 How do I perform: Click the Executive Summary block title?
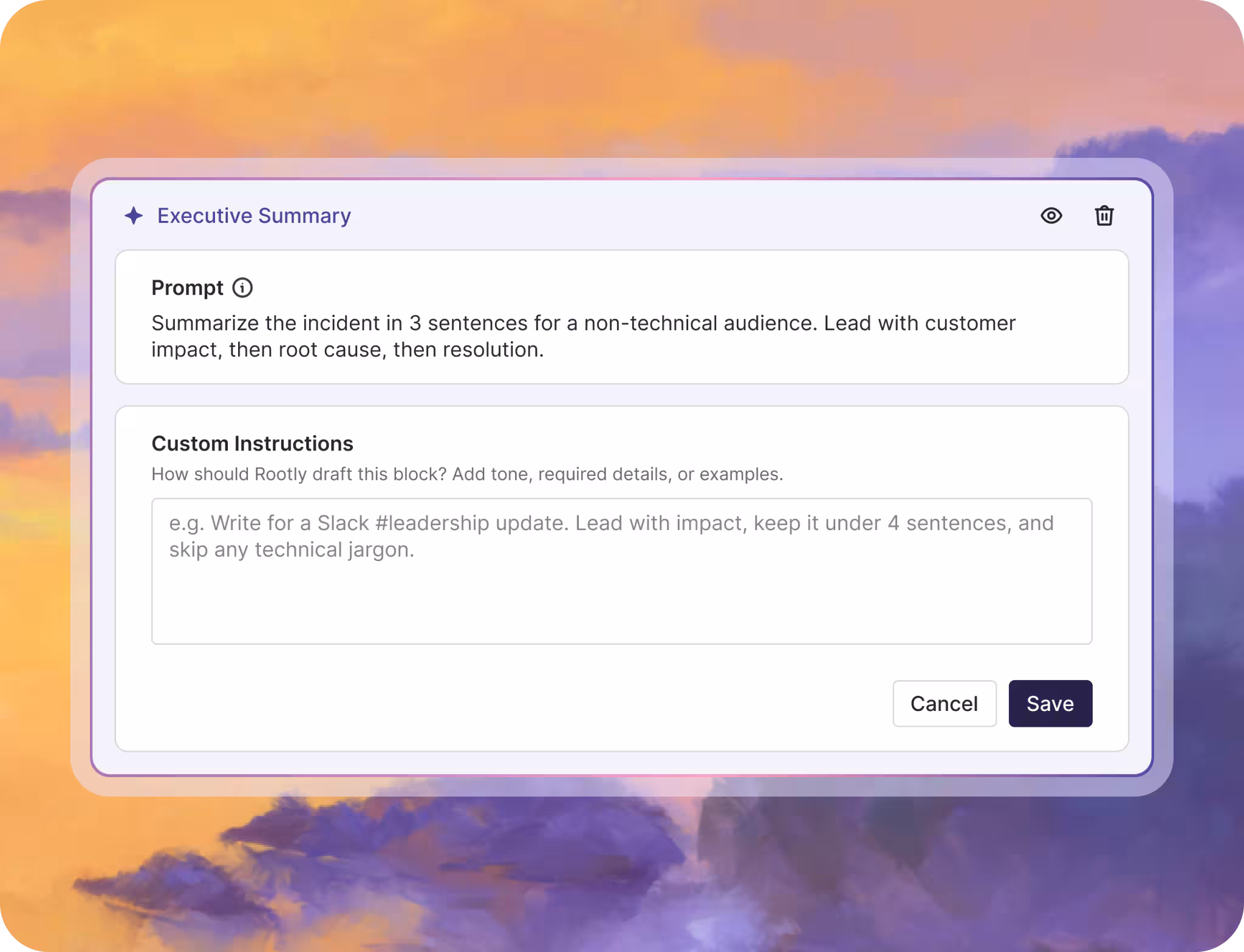[x=254, y=216]
